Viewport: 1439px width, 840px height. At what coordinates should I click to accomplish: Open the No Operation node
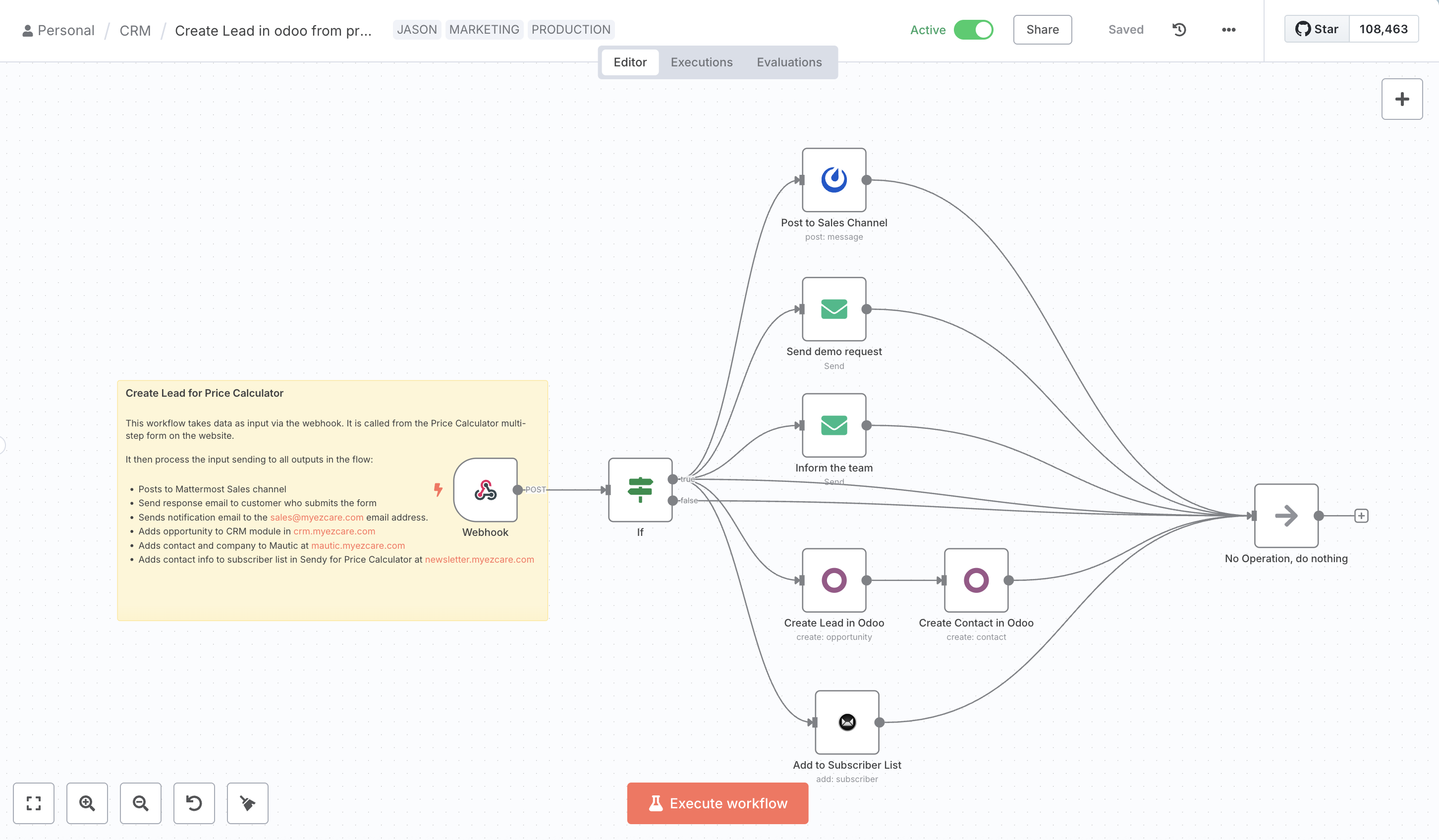1285,515
